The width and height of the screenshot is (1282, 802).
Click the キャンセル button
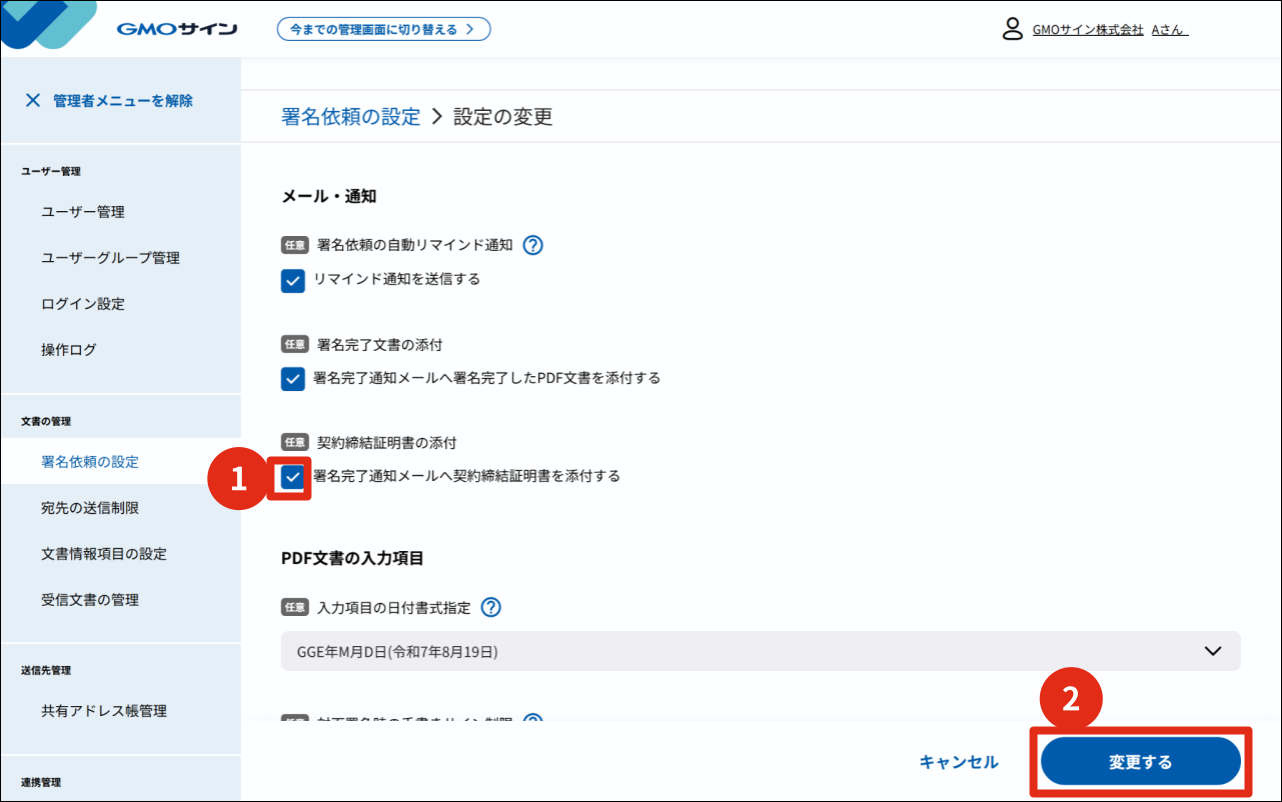click(958, 762)
